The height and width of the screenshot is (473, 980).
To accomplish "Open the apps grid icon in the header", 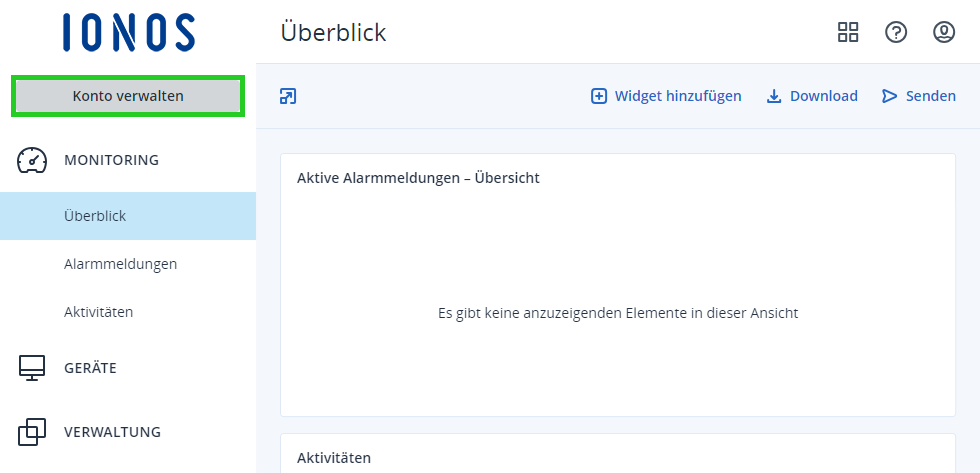I will point(848,32).
